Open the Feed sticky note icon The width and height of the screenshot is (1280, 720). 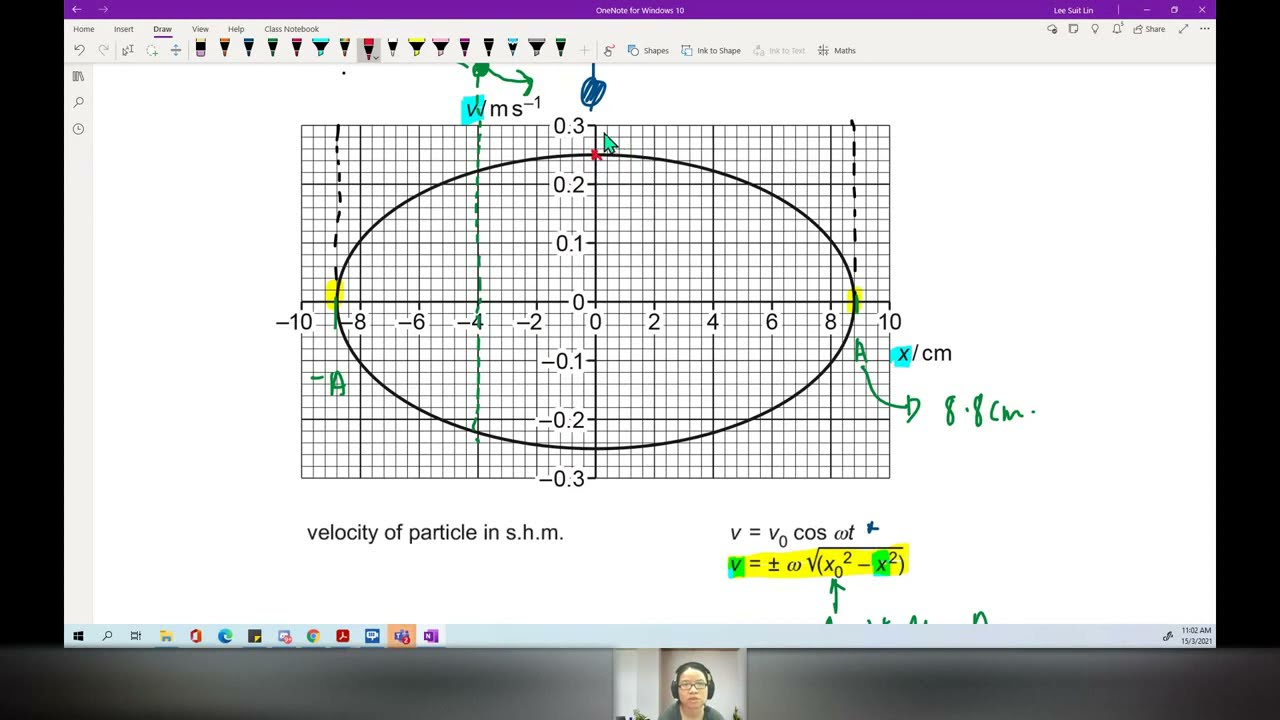coord(1073,29)
